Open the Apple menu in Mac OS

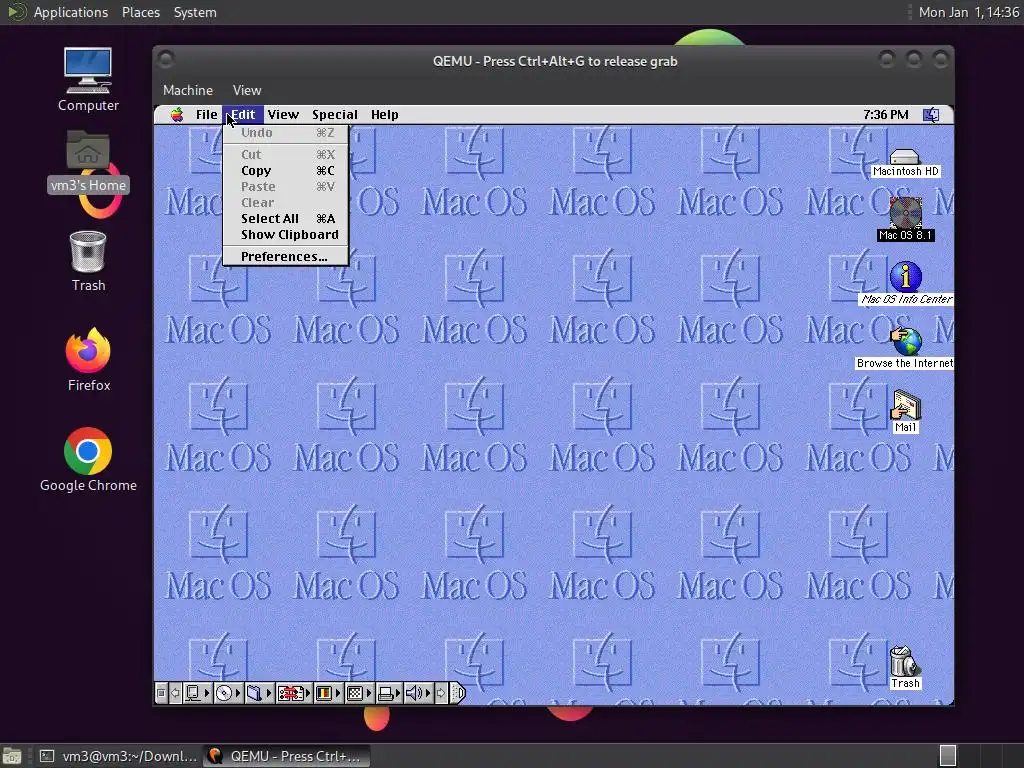tap(177, 115)
